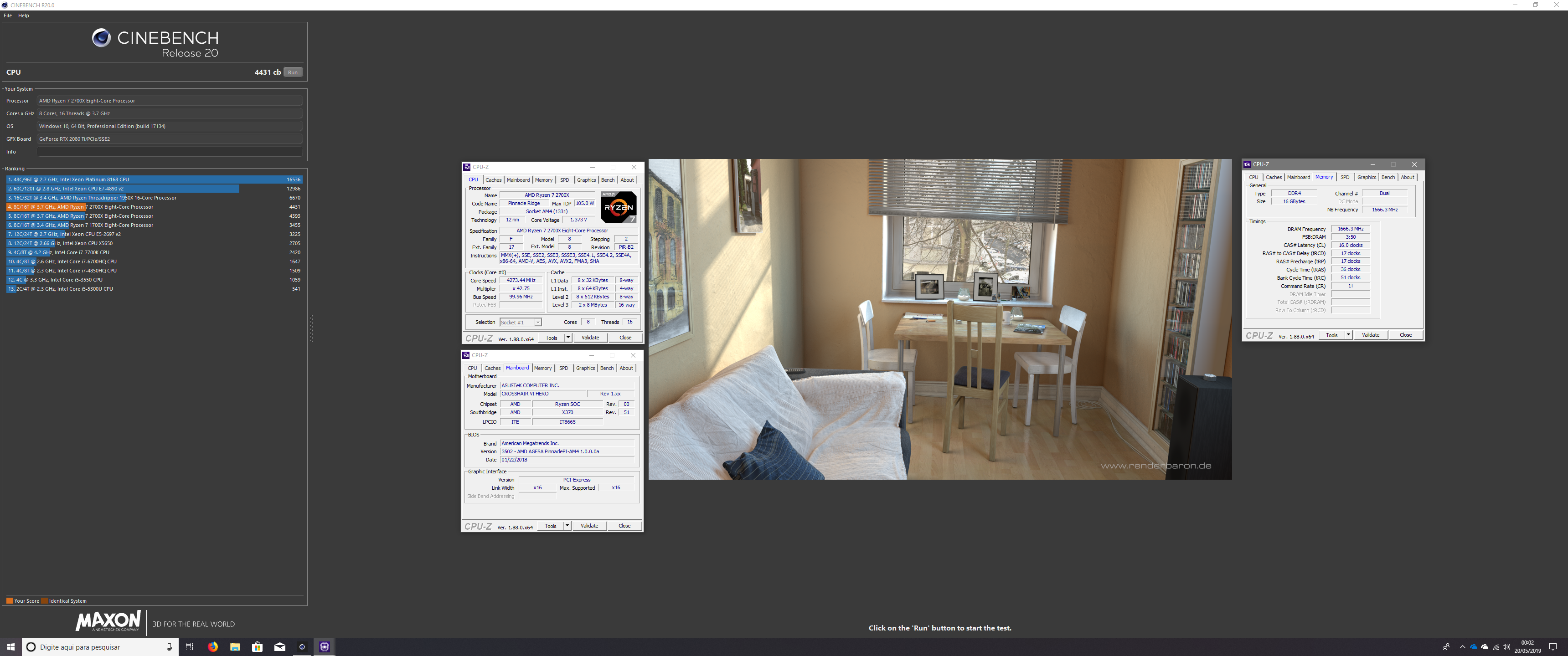
Task: Click the panel divider grip handle
Action: [x=312, y=328]
